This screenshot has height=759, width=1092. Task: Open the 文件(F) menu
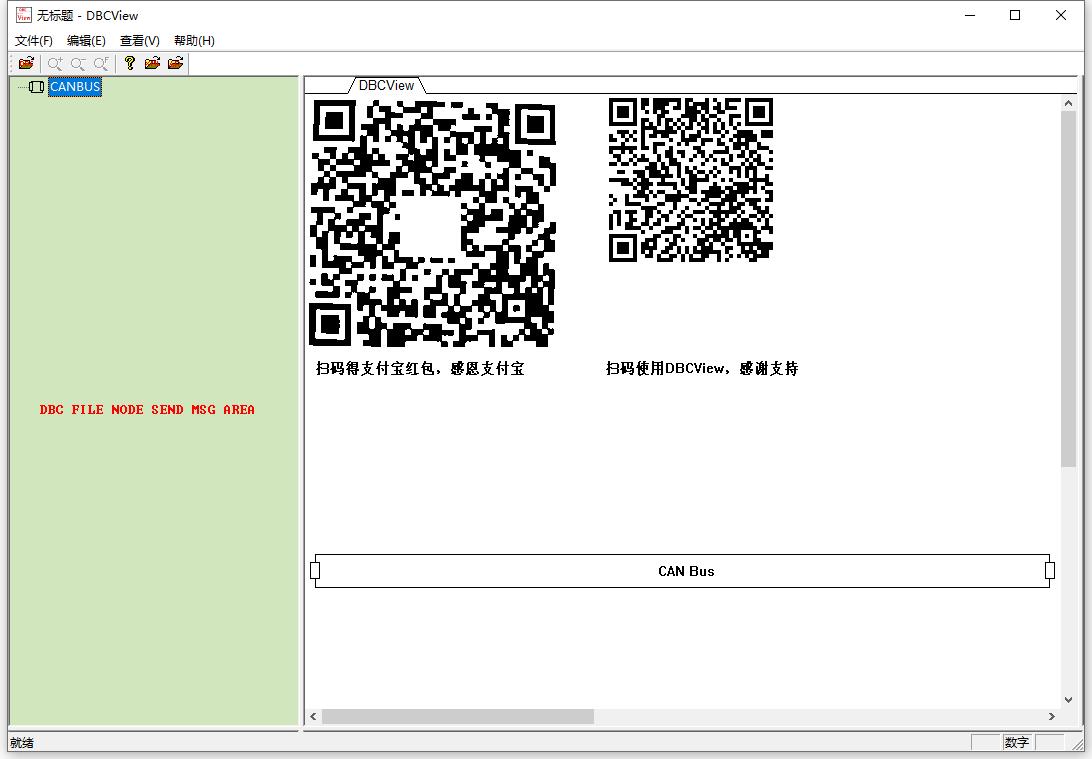(x=33, y=40)
